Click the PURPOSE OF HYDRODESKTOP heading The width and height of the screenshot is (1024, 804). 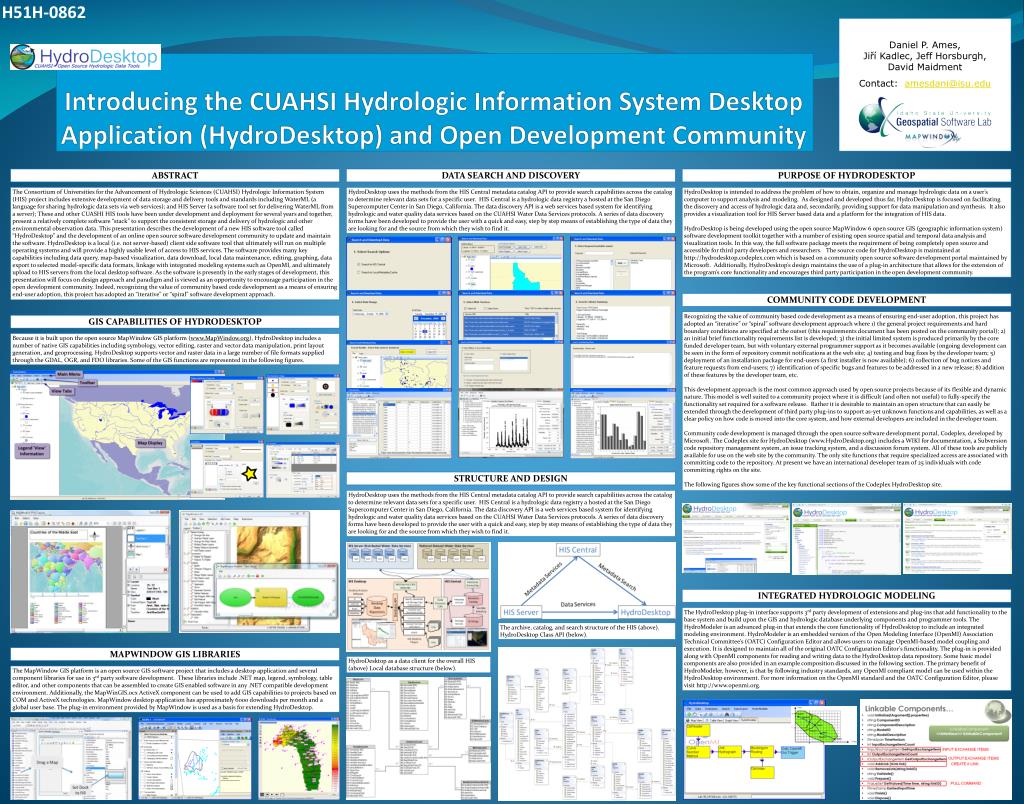click(x=846, y=176)
